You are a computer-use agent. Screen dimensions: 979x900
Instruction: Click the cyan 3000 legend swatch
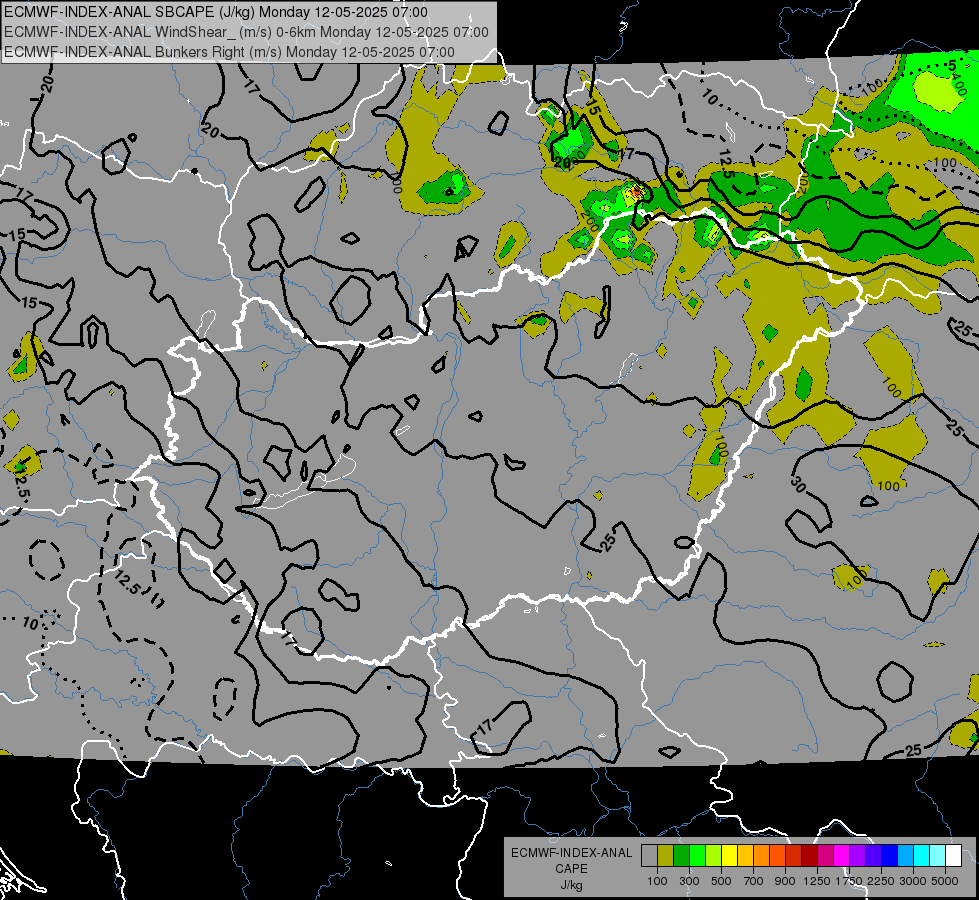(922, 856)
